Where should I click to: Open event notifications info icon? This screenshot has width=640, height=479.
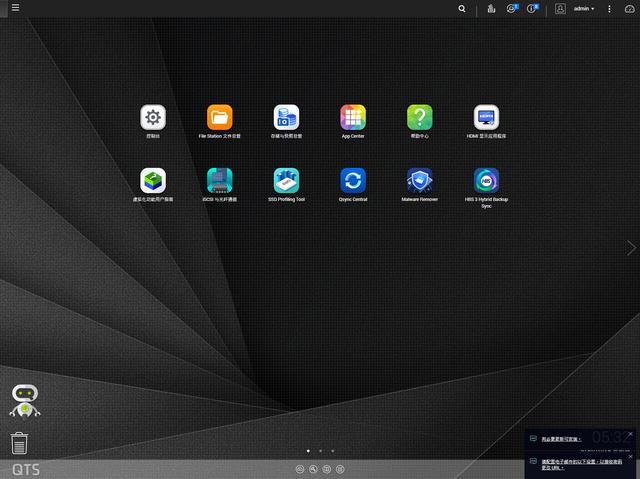[x=532, y=9]
